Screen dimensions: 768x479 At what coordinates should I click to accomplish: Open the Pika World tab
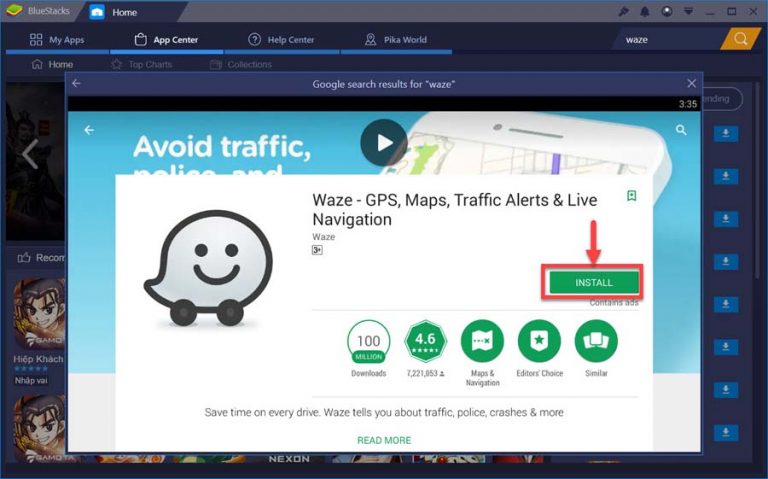(396, 40)
